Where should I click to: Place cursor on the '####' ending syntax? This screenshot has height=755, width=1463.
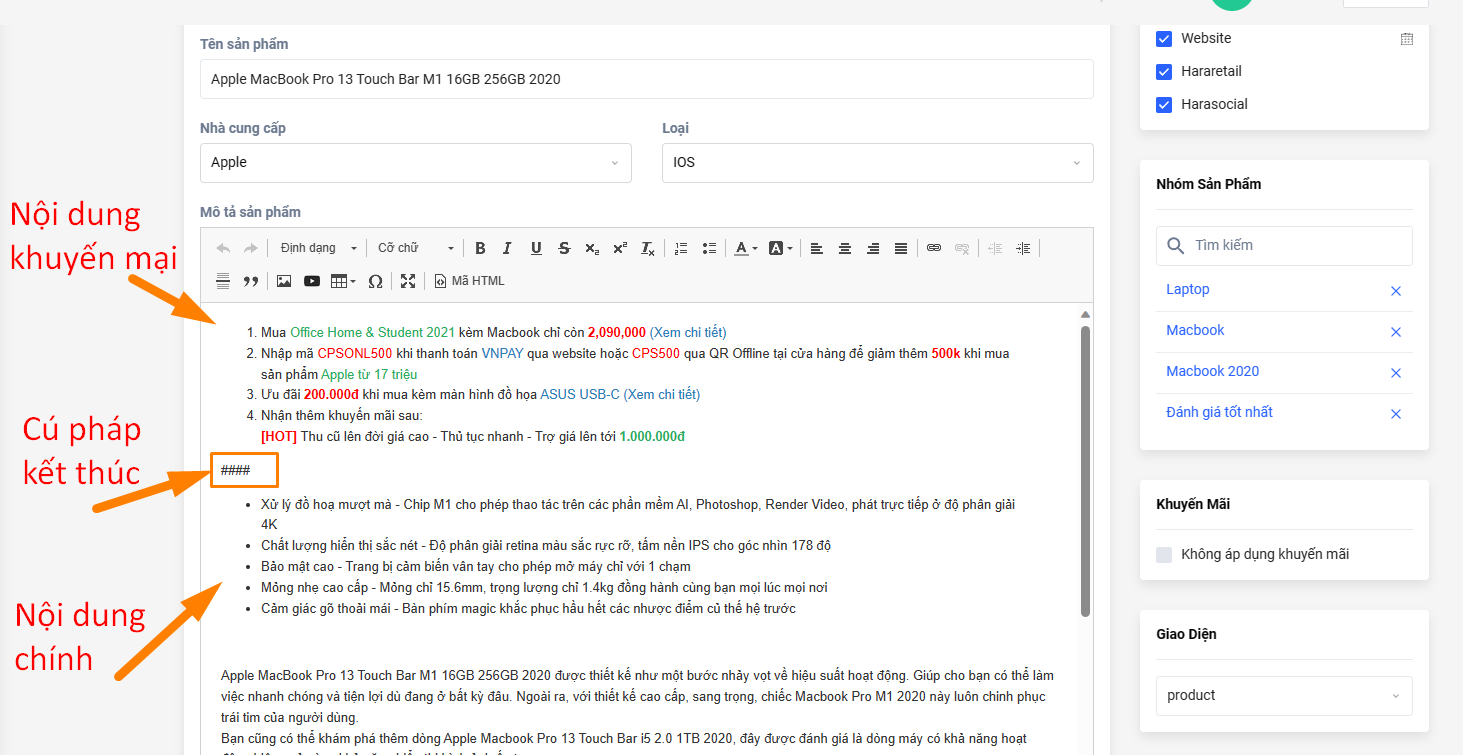tap(236, 470)
